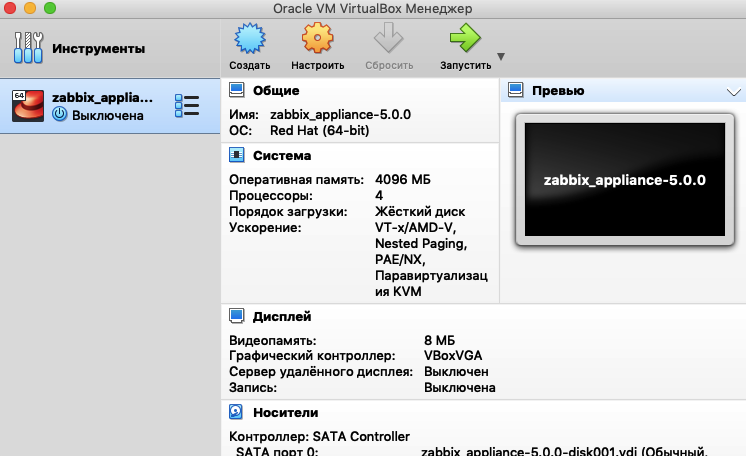Click the Выключена status text in sidebar
Image resolution: width=746 pixels, height=456 pixels.
pyautogui.click(x=108, y=116)
